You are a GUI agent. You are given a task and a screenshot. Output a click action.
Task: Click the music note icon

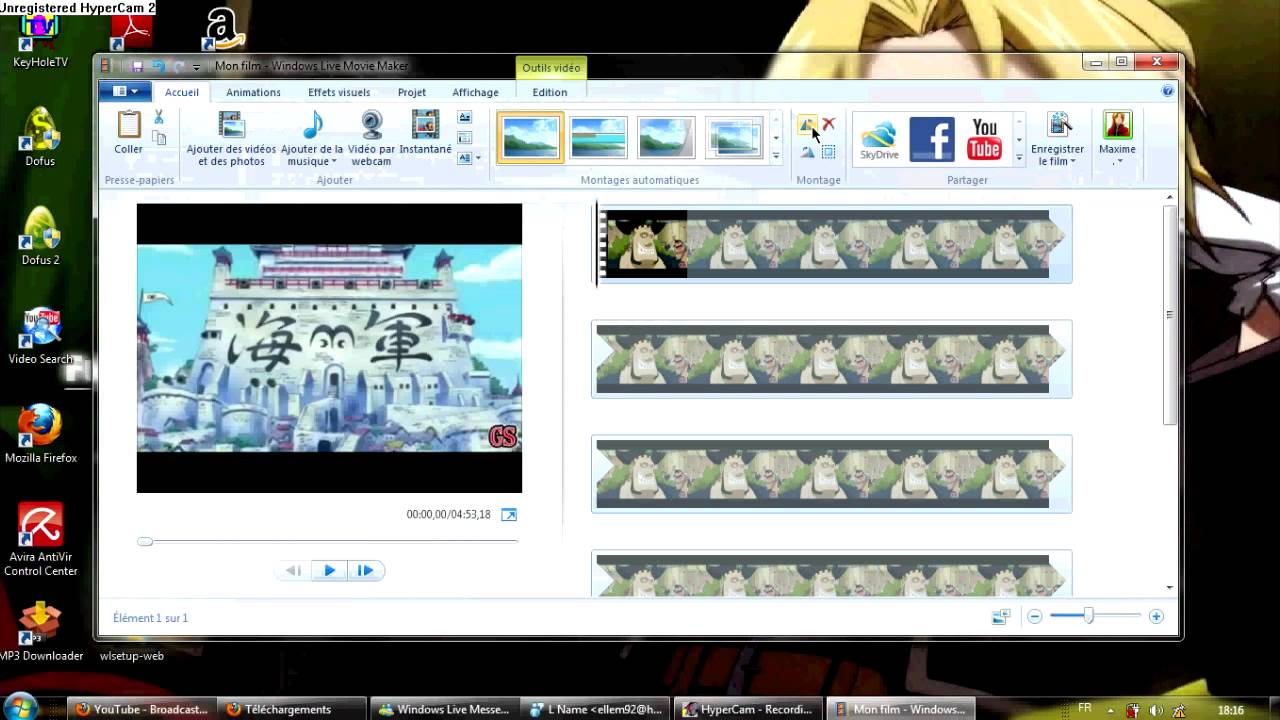click(x=312, y=125)
